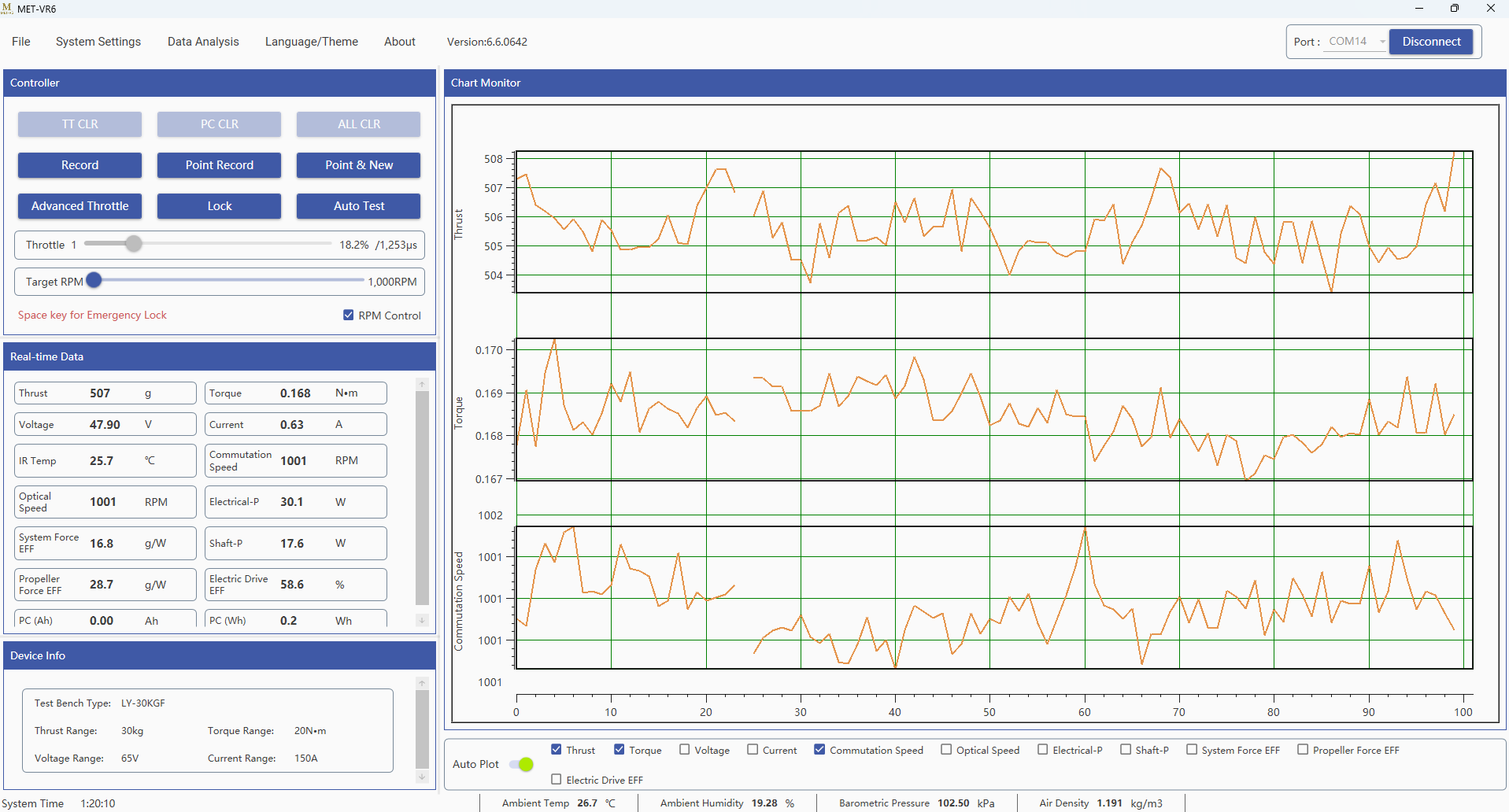The width and height of the screenshot is (1509, 812).
Task: Enable the Propeller Force EFF plot checkbox
Action: (x=1303, y=749)
